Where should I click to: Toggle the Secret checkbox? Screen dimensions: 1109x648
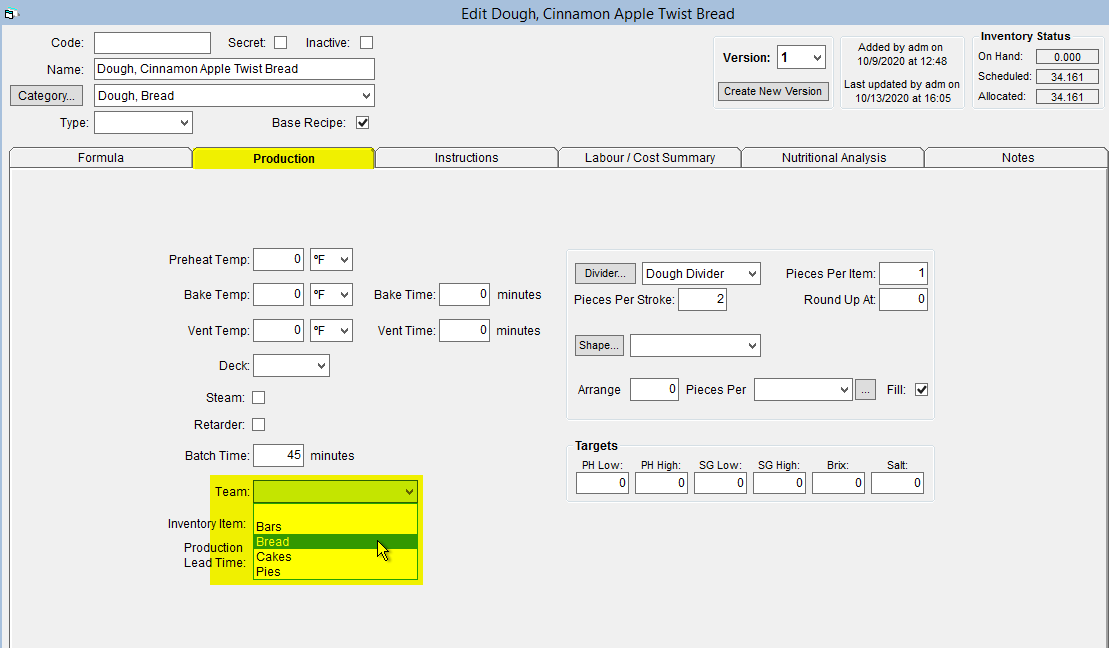pos(281,42)
